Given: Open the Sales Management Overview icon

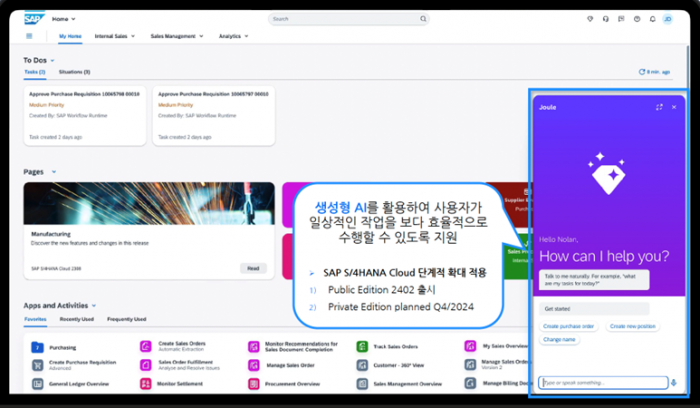Looking at the screenshot, I should tap(362, 383).
